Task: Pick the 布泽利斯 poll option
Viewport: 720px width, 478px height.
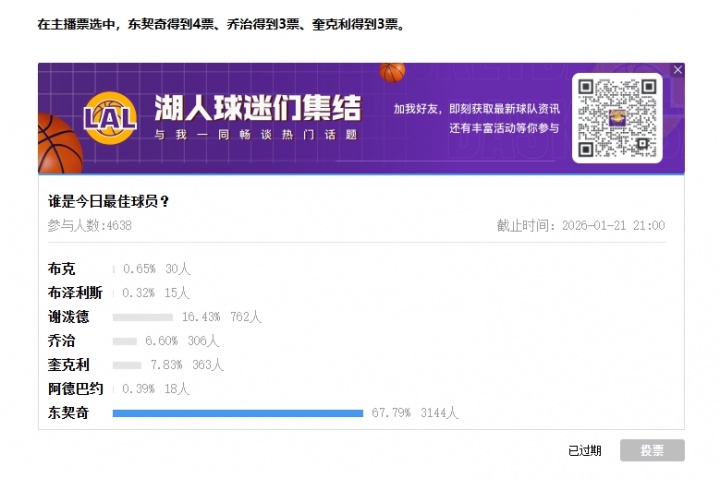Action: coord(75,293)
